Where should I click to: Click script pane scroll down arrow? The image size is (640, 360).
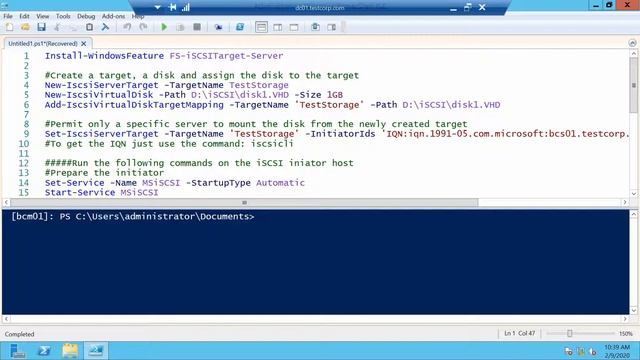(x=633, y=194)
